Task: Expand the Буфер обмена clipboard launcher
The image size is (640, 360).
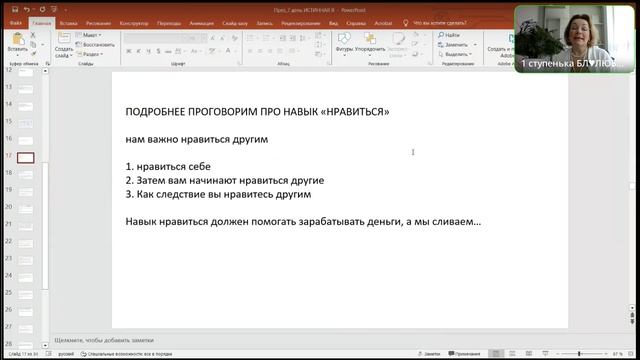Action: point(47,64)
